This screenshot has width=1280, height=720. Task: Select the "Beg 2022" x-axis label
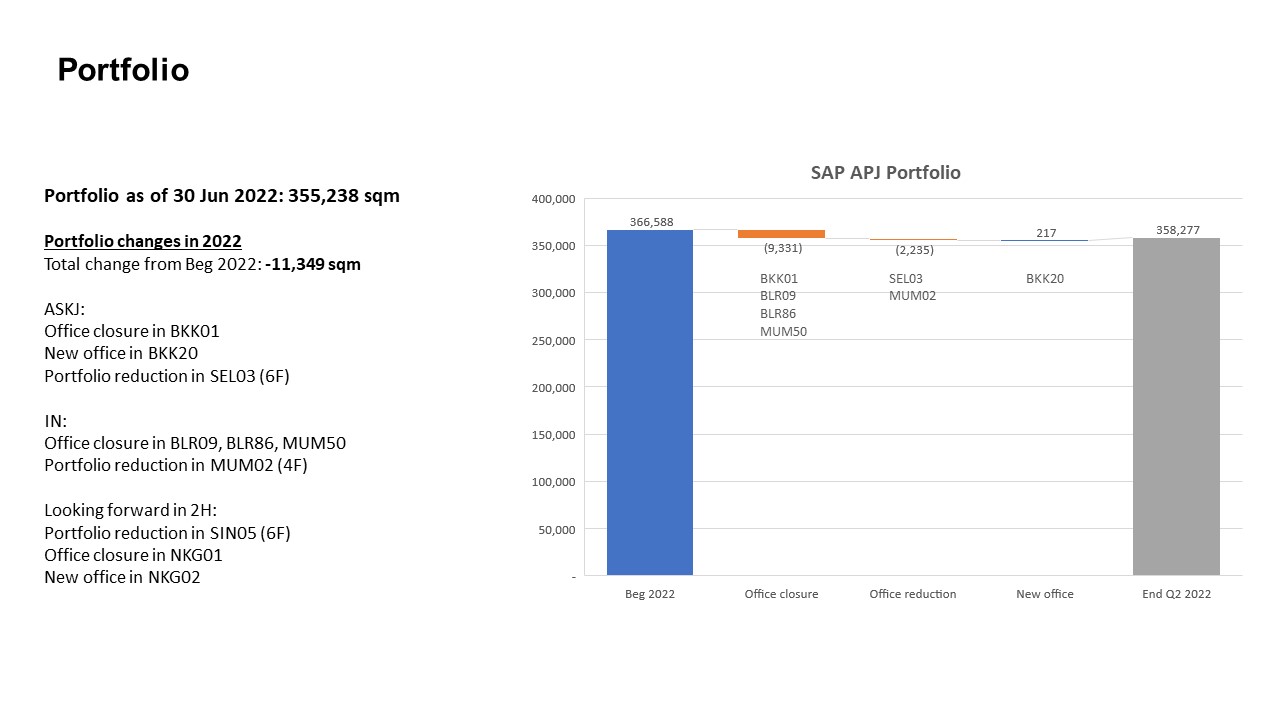click(x=650, y=594)
